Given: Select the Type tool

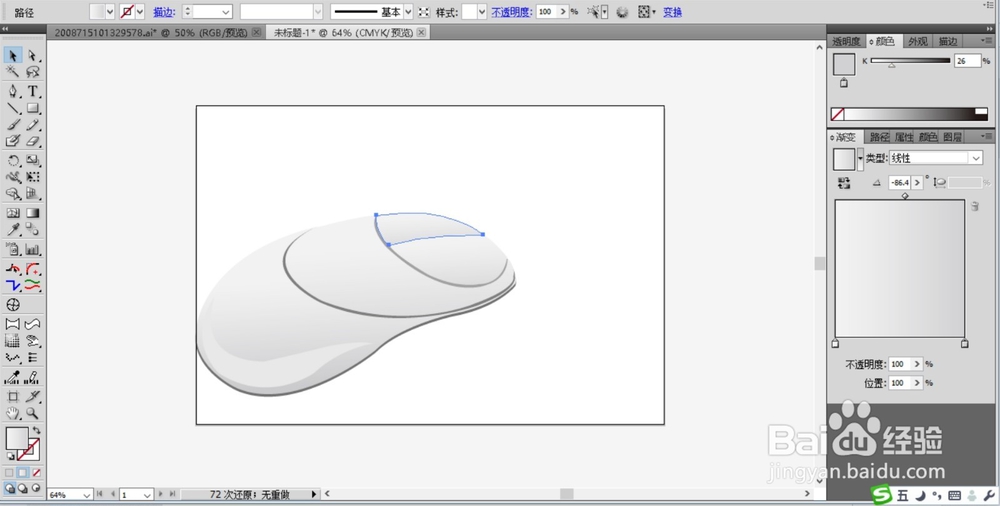Looking at the screenshot, I should 33,91.
